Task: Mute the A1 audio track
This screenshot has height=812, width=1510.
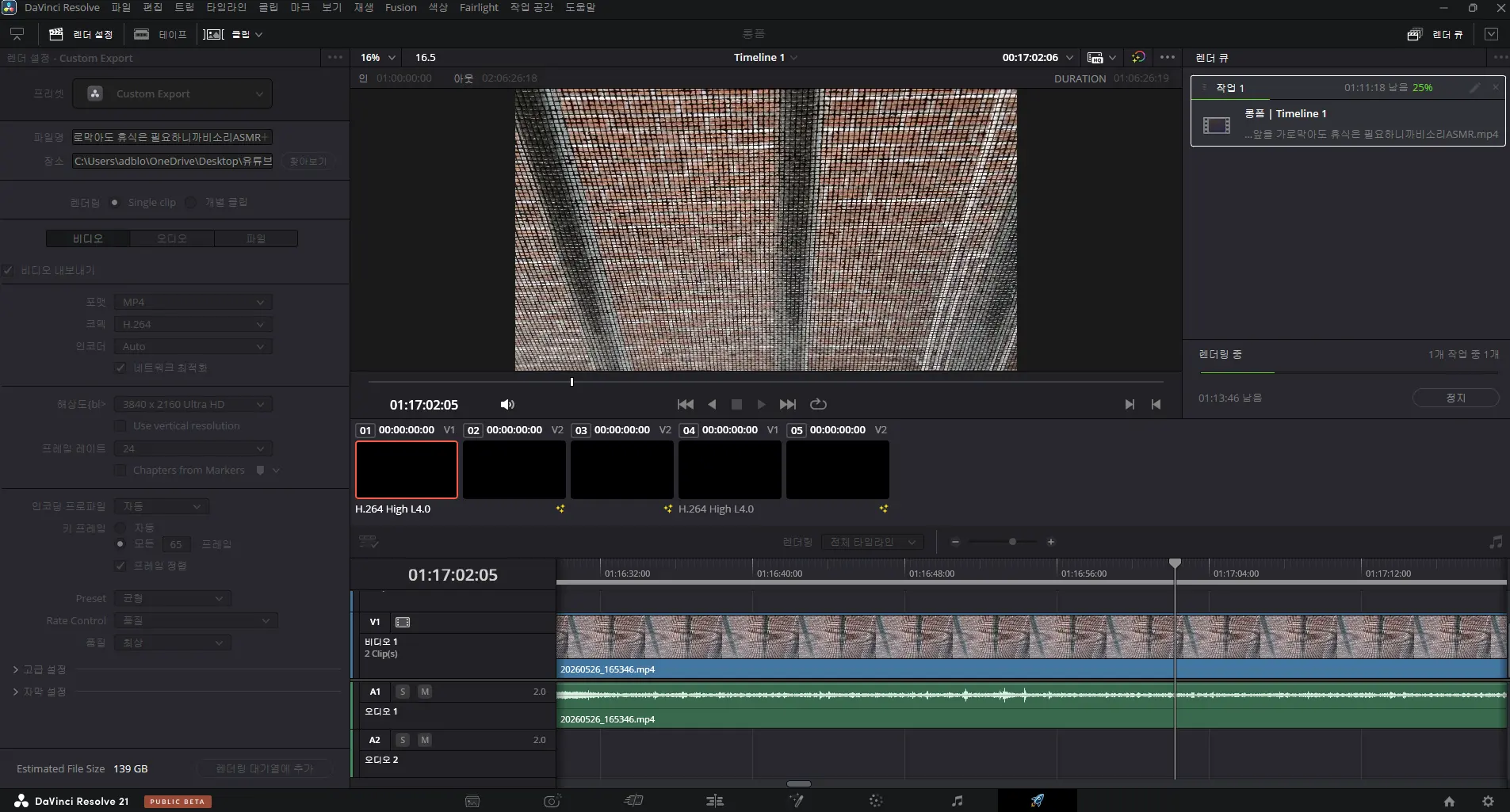Action: point(425,692)
